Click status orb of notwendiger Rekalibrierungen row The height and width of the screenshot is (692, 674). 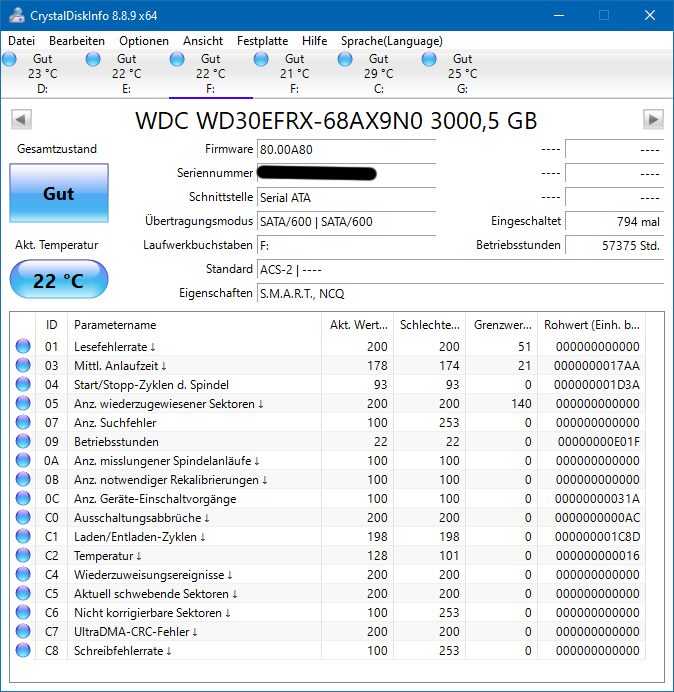click(23, 479)
